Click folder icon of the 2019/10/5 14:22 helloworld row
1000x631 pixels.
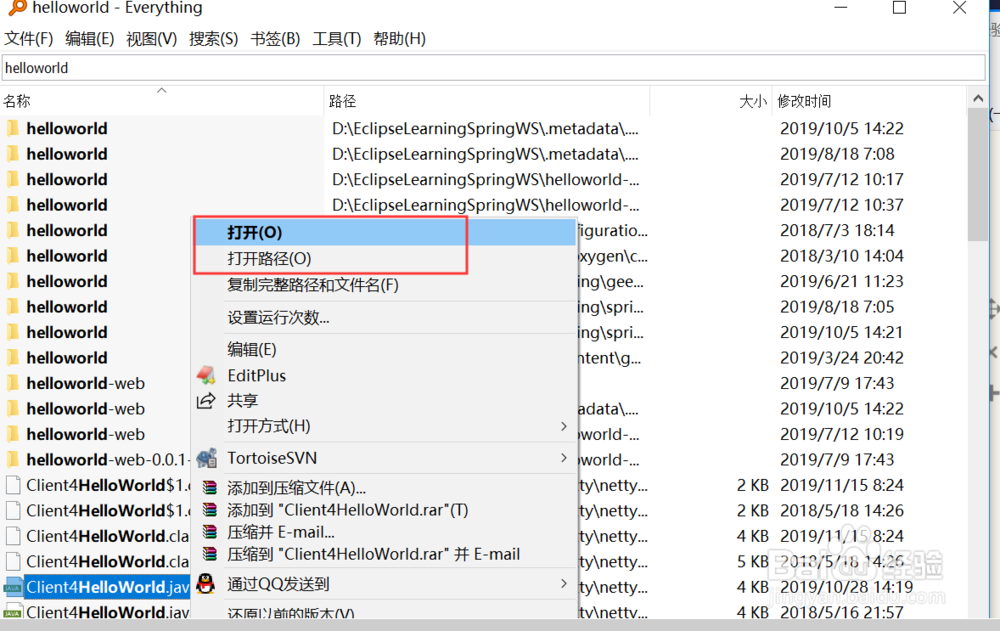click(12, 128)
